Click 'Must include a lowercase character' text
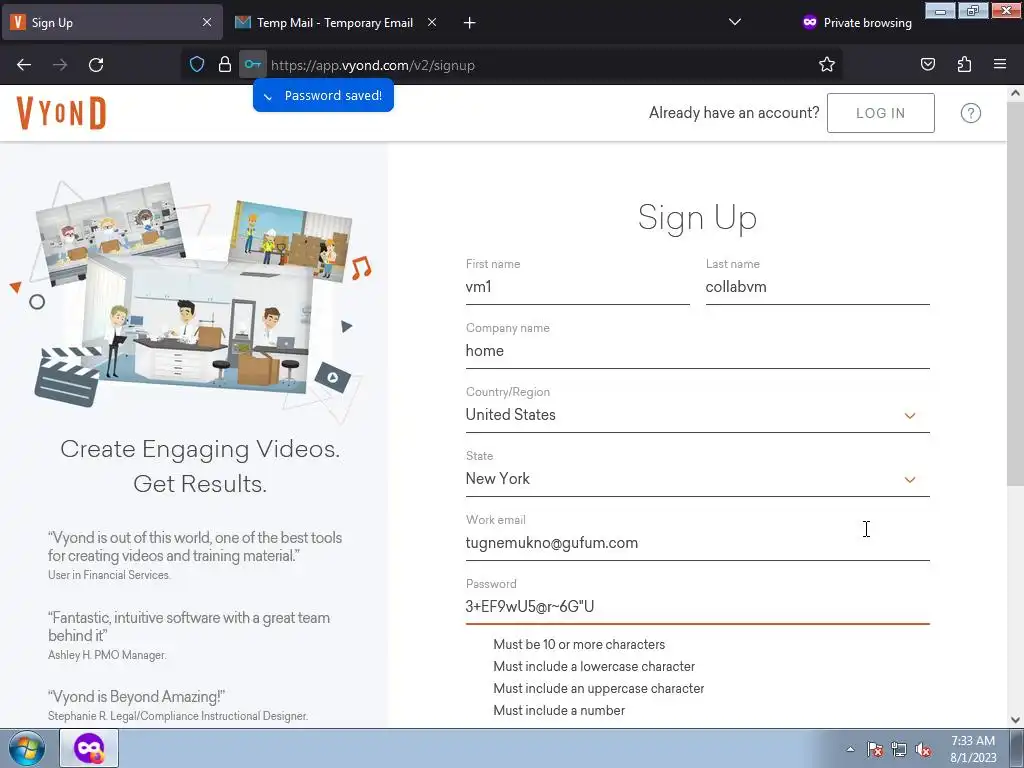This screenshot has width=1024, height=768. click(594, 667)
